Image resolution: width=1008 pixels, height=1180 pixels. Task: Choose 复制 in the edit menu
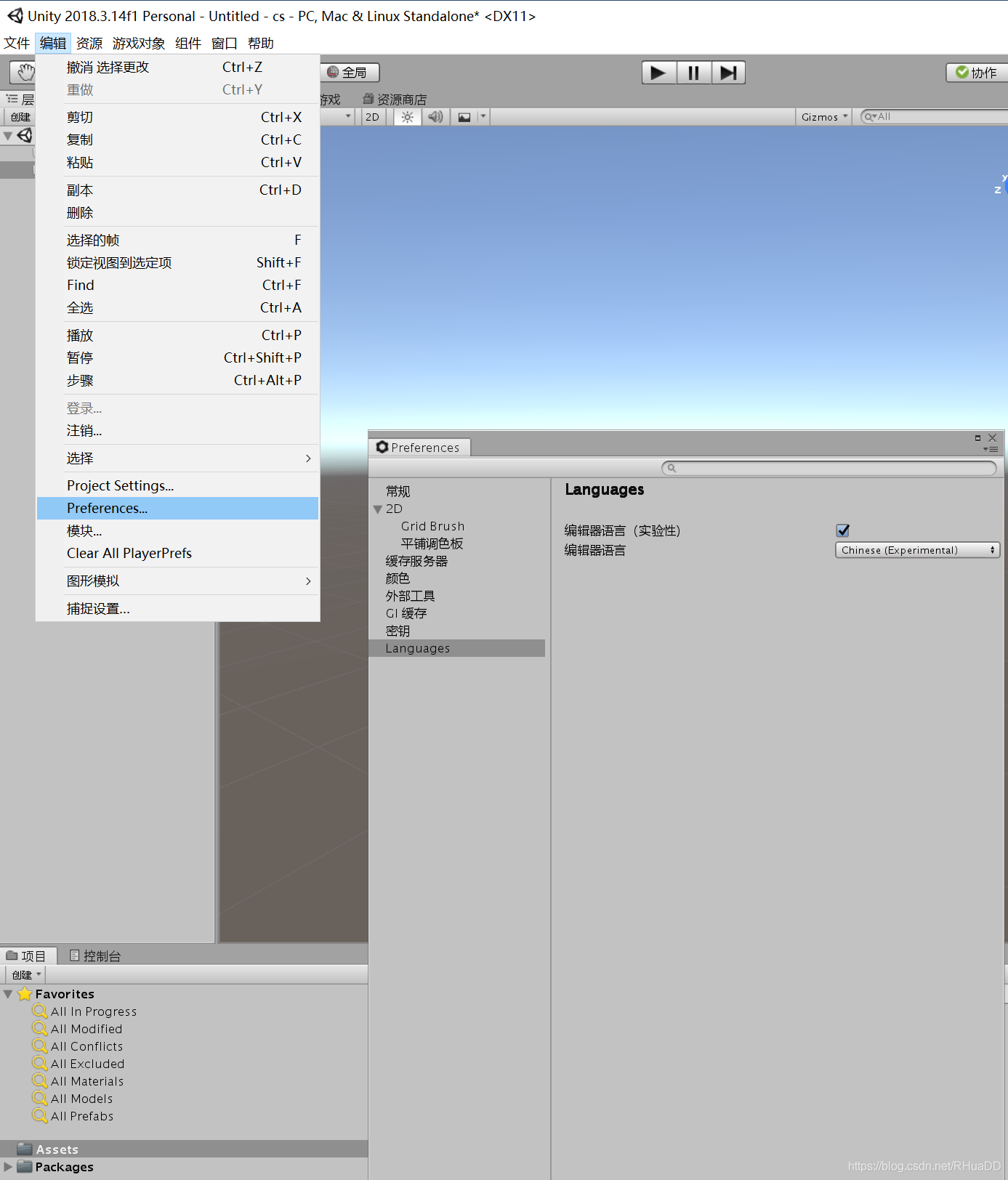click(x=177, y=140)
